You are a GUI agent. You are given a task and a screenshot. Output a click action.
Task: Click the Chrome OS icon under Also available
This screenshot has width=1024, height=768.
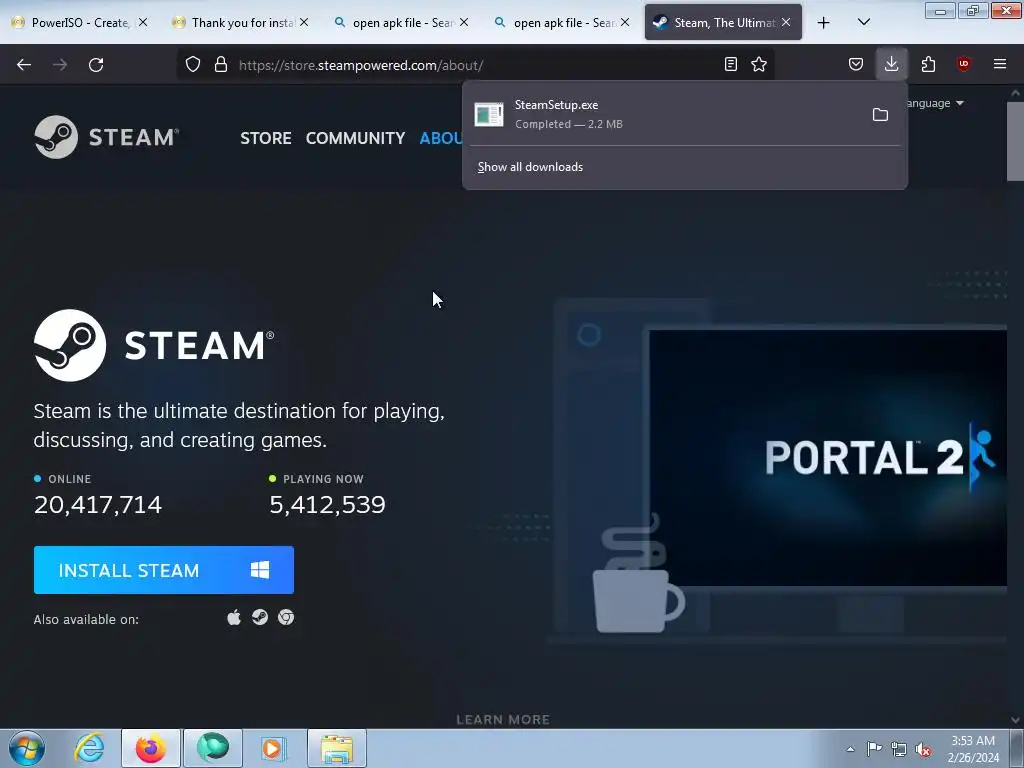click(x=286, y=617)
